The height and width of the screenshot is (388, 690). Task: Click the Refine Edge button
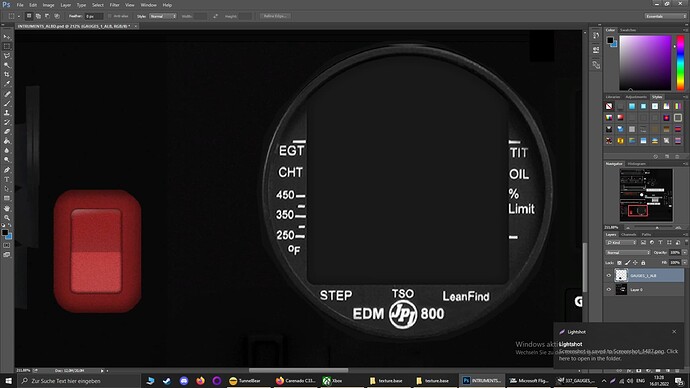(x=275, y=16)
